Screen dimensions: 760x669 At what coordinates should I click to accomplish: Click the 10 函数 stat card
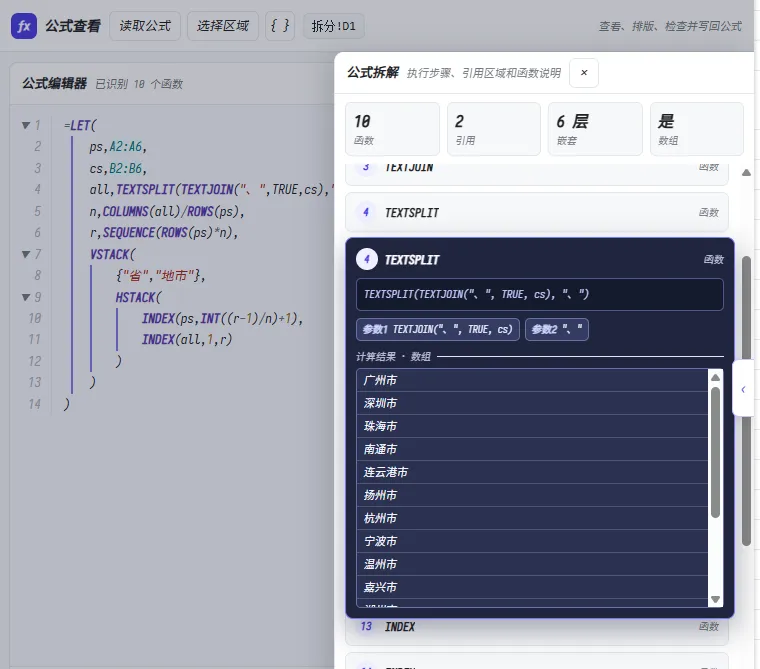[392, 129]
